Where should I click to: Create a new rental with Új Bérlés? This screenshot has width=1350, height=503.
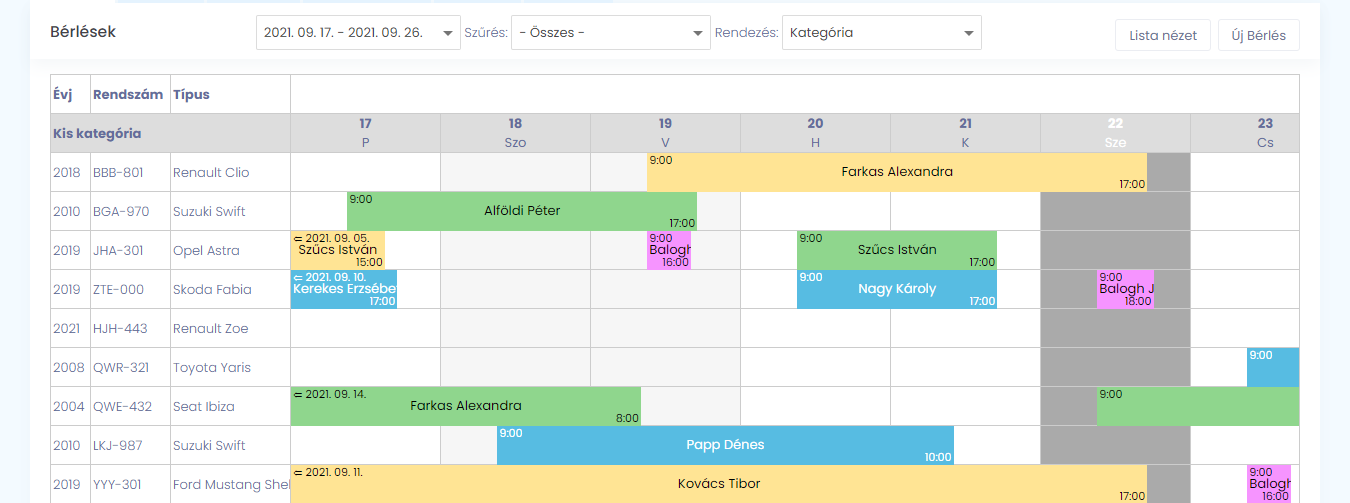coord(1259,35)
